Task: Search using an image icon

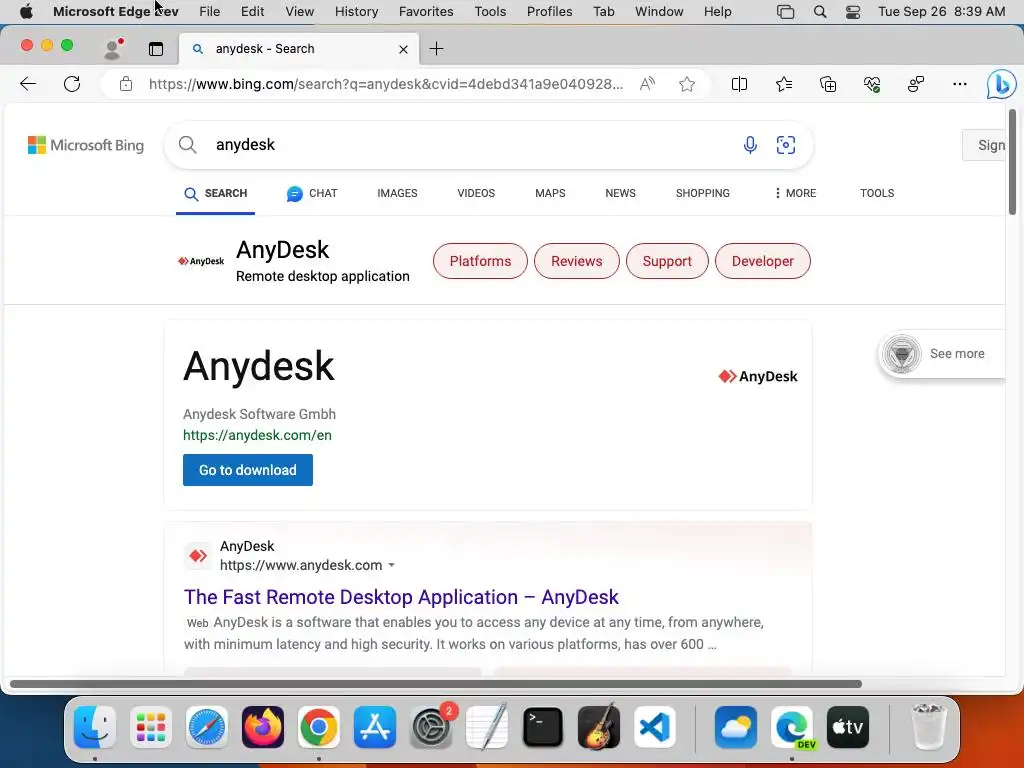Action: (786, 144)
